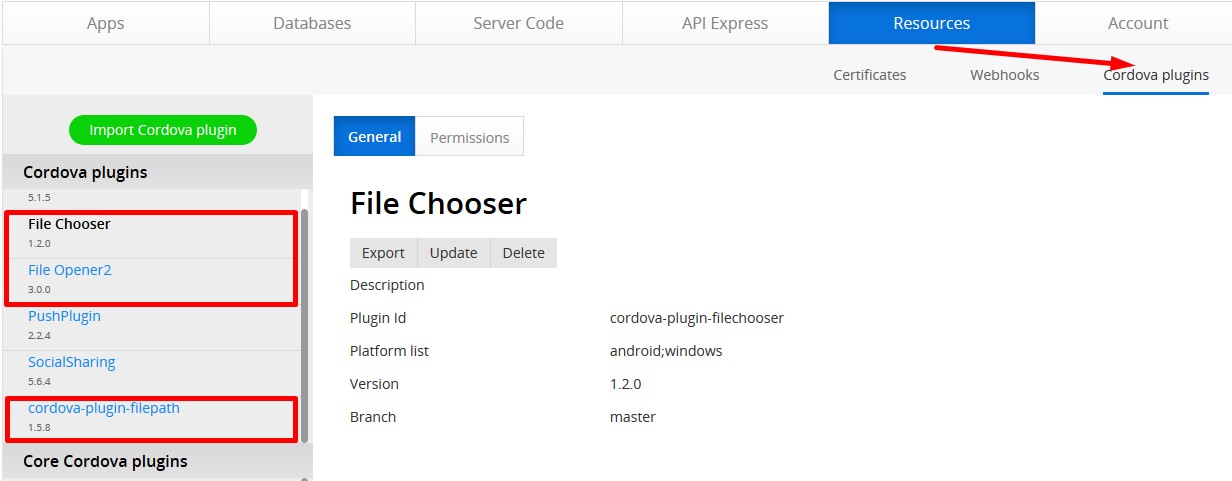The height and width of the screenshot is (481, 1232).
Task: Open the File Opener2 plugin
Action: pos(70,270)
